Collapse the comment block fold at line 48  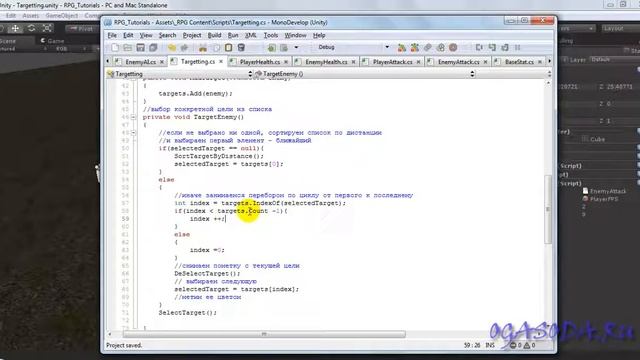click(x=133, y=133)
